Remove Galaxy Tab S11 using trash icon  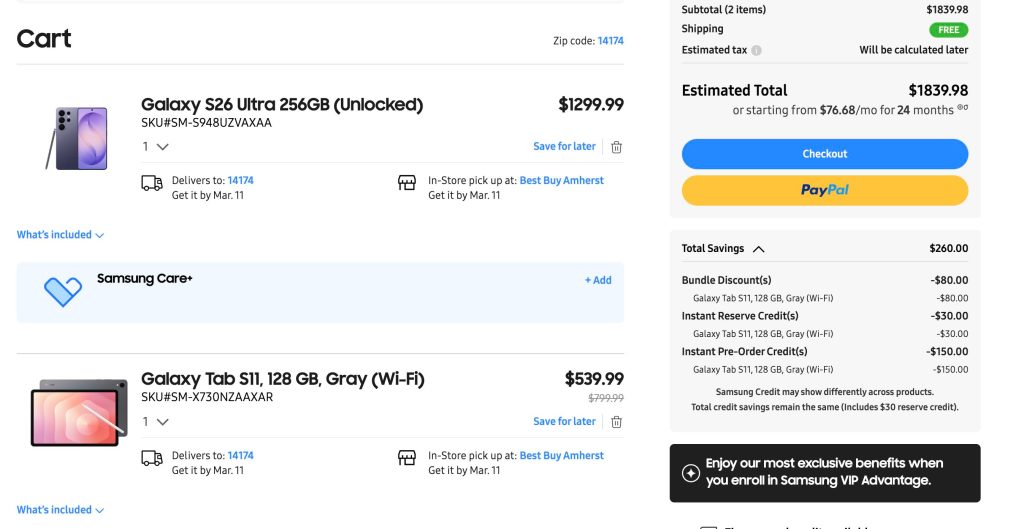point(616,422)
